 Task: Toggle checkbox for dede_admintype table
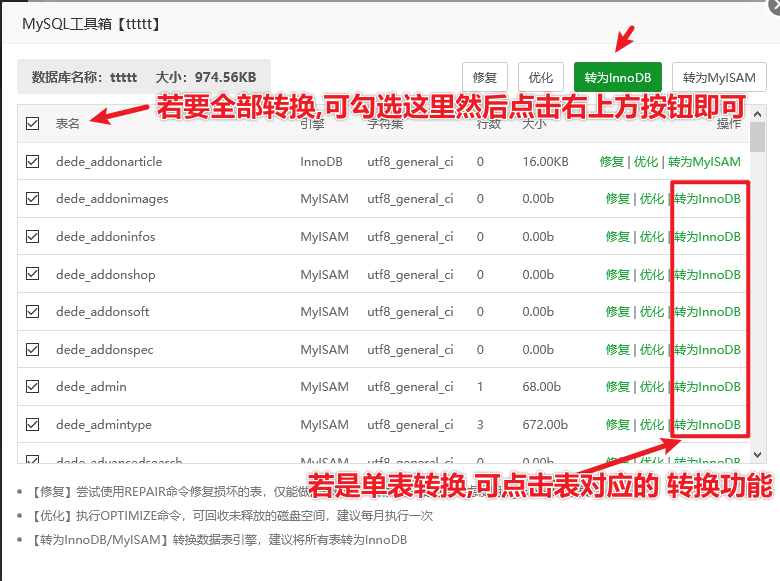(33, 425)
